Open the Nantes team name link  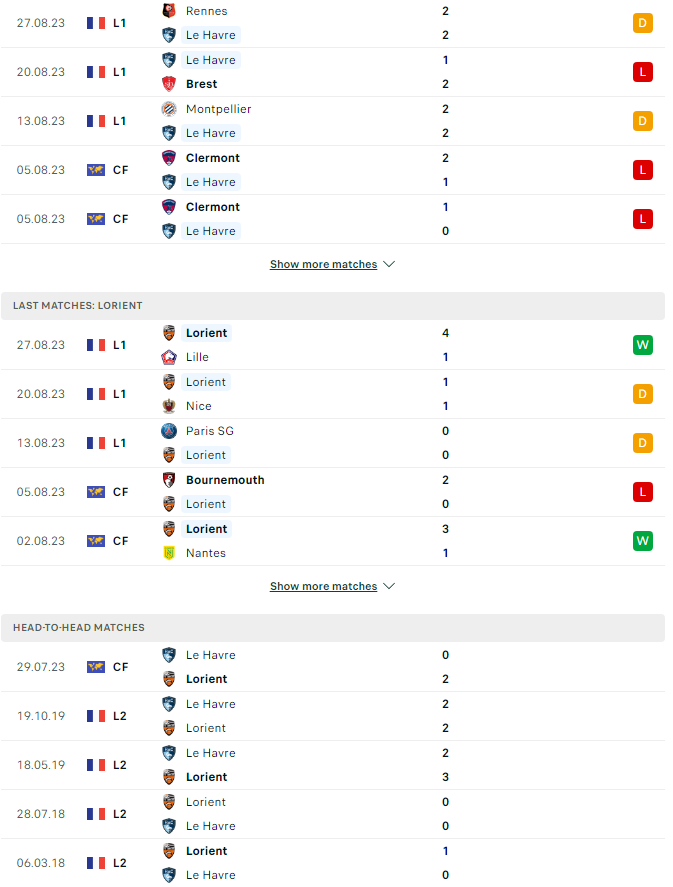(206, 553)
